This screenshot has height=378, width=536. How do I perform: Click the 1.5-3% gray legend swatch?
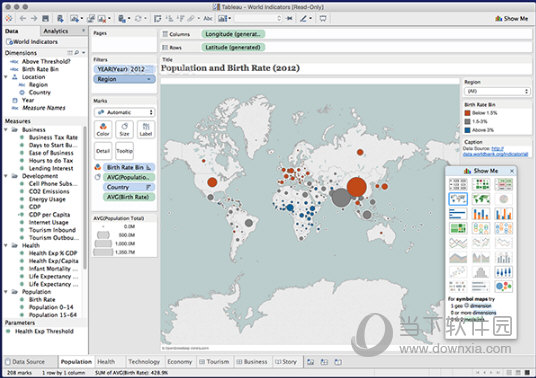point(468,121)
